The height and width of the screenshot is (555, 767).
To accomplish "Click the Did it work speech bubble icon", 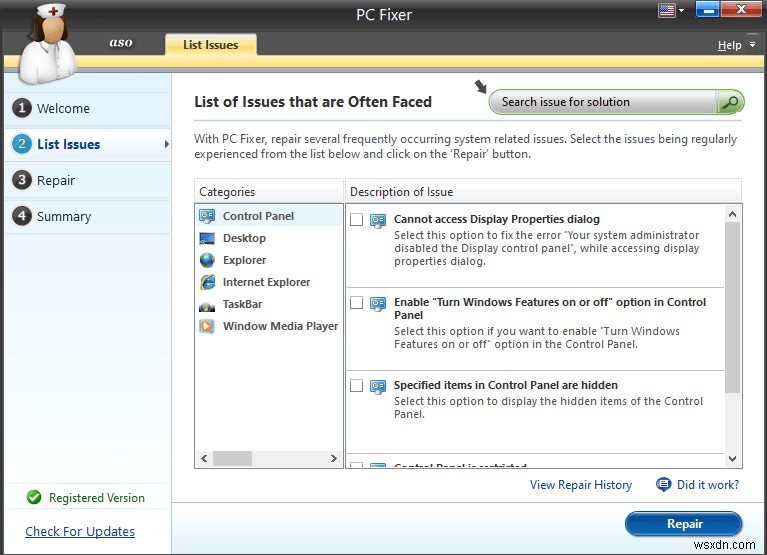I will 663,485.
